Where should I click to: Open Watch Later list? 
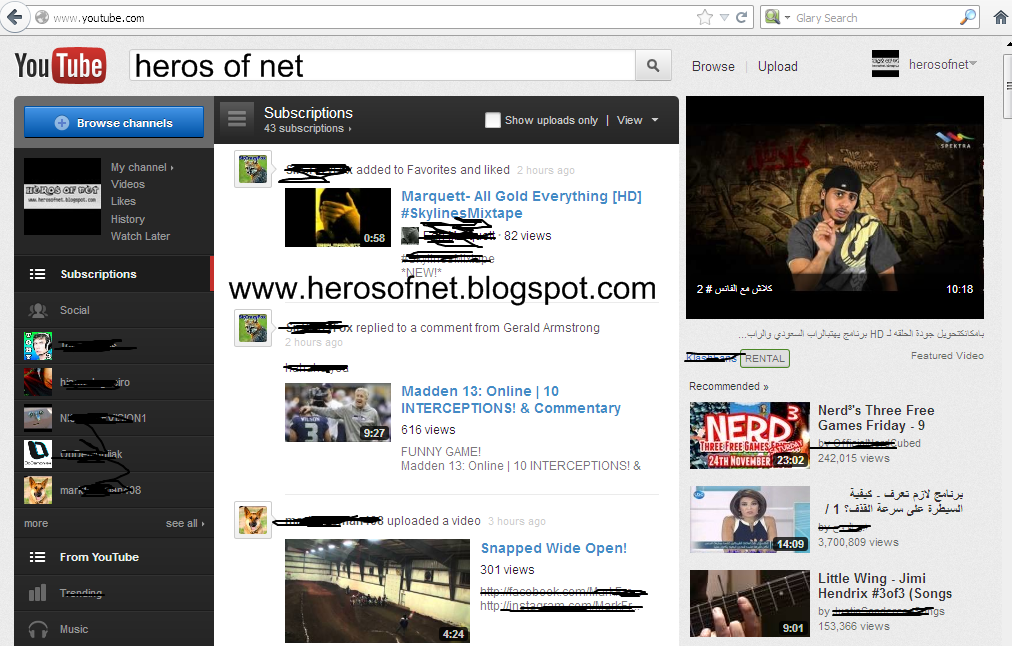click(x=140, y=236)
